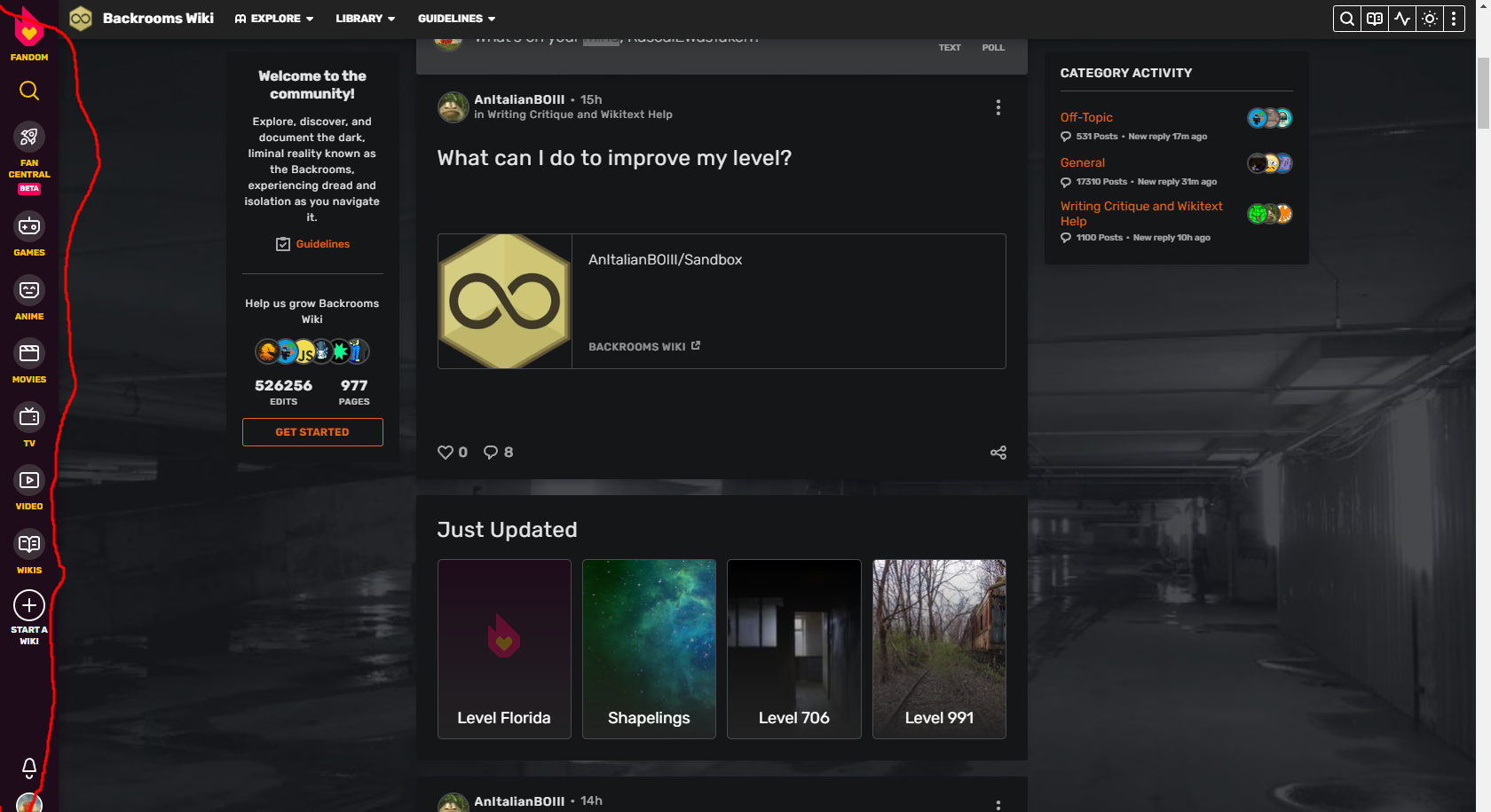Expand the Library dropdown menu
The width and height of the screenshot is (1491, 812).
point(366,19)
